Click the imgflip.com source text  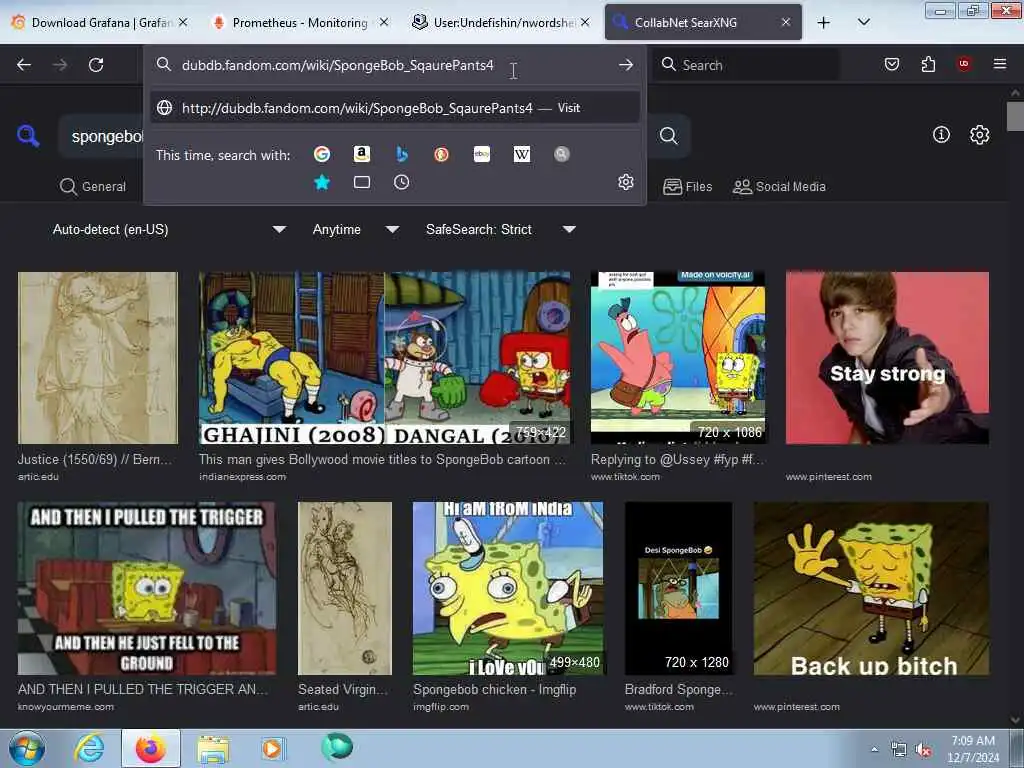pos(441,707)
